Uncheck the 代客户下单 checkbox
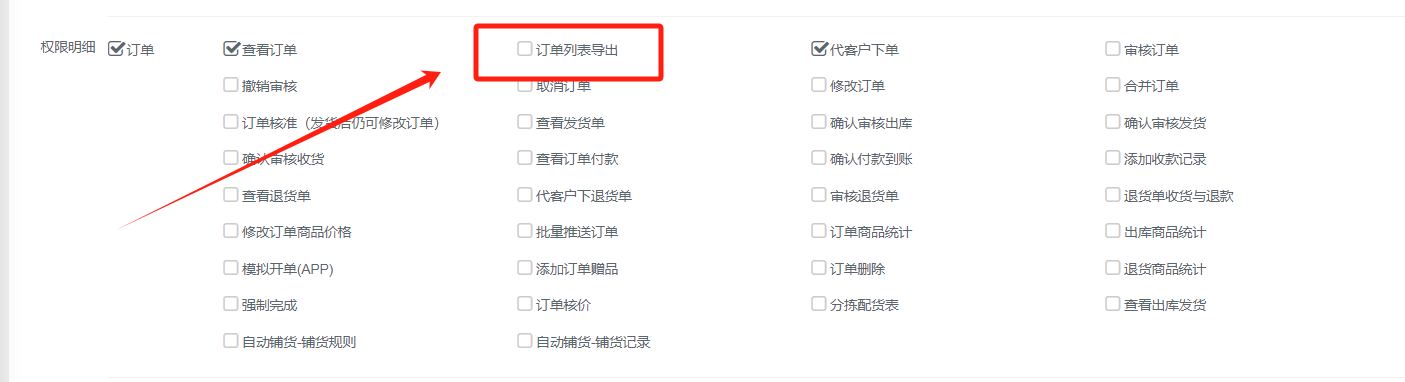1405x382 pixels. (x=820, y=48)
